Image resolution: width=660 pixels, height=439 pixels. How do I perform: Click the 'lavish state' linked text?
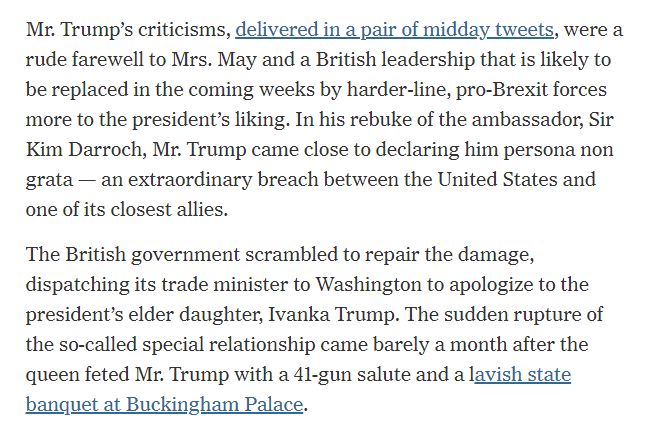coord(522,374)
